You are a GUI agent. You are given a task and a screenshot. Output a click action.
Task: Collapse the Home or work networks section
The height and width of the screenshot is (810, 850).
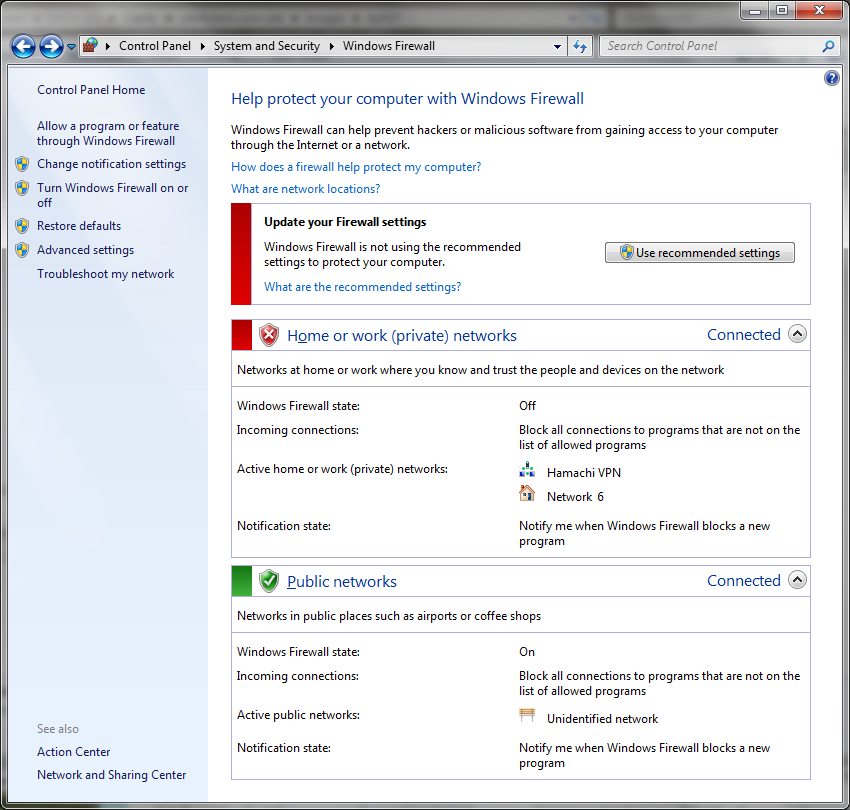tap(797, 334)
